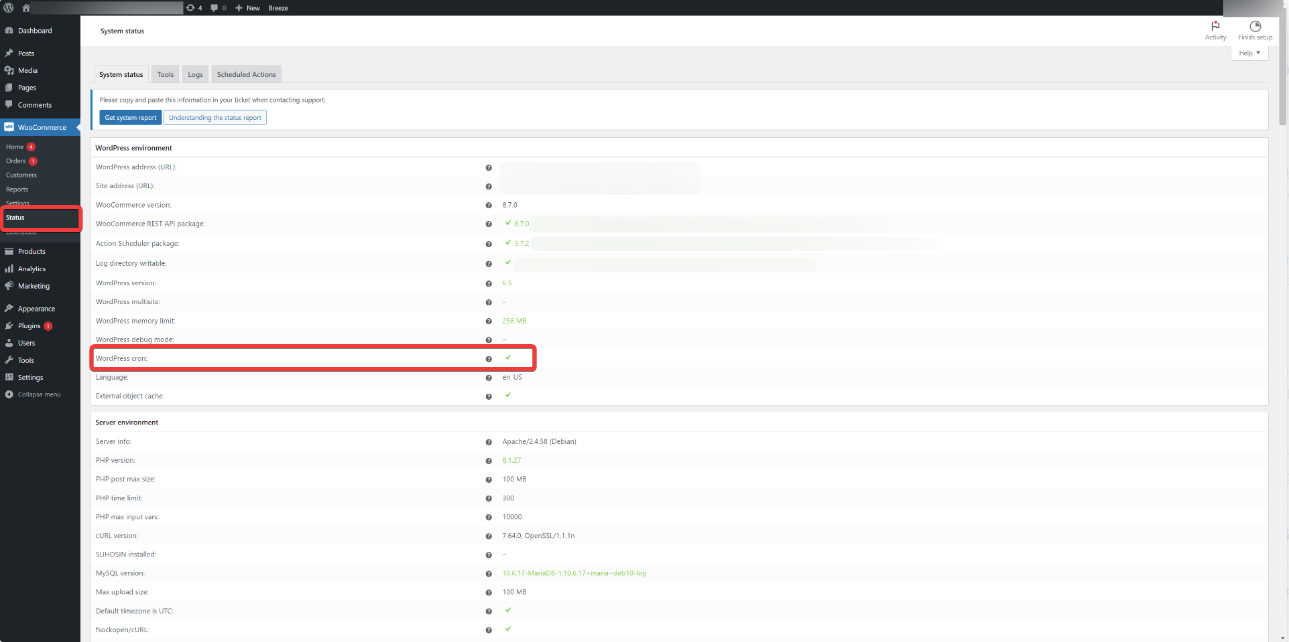Click help icon for MySQL version

pos(489,573)
